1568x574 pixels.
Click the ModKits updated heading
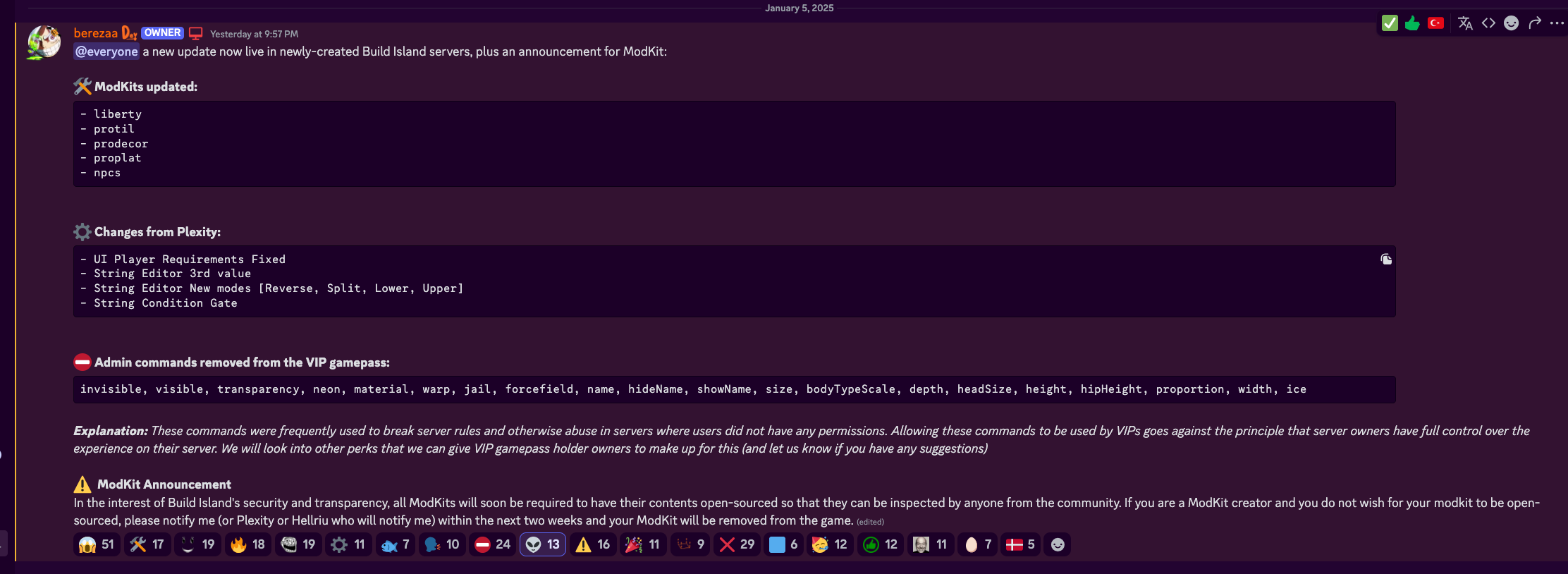pyautogui.click(x=146, y=87)
